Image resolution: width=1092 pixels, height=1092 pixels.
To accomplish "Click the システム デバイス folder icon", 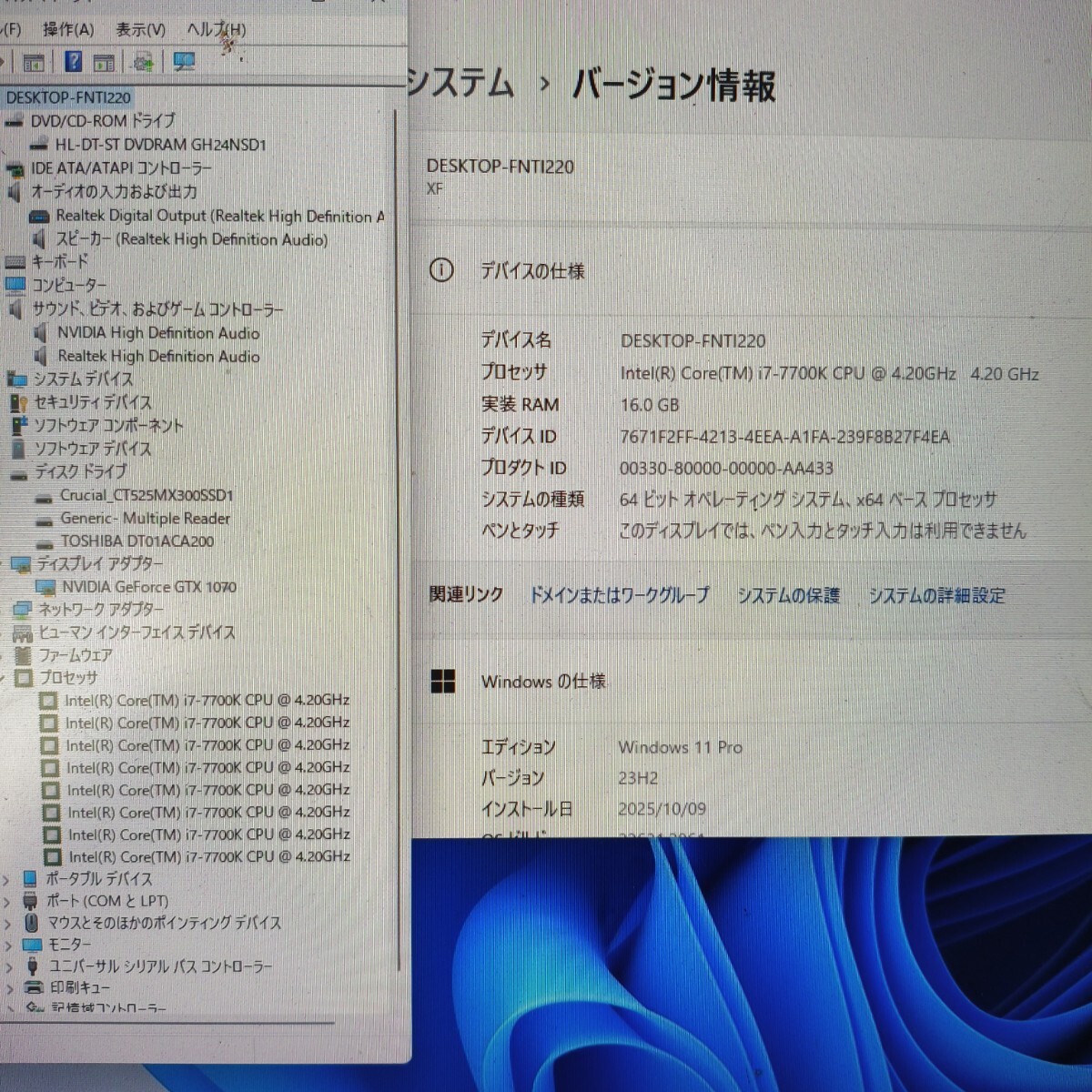I will [x=16, y=379].
